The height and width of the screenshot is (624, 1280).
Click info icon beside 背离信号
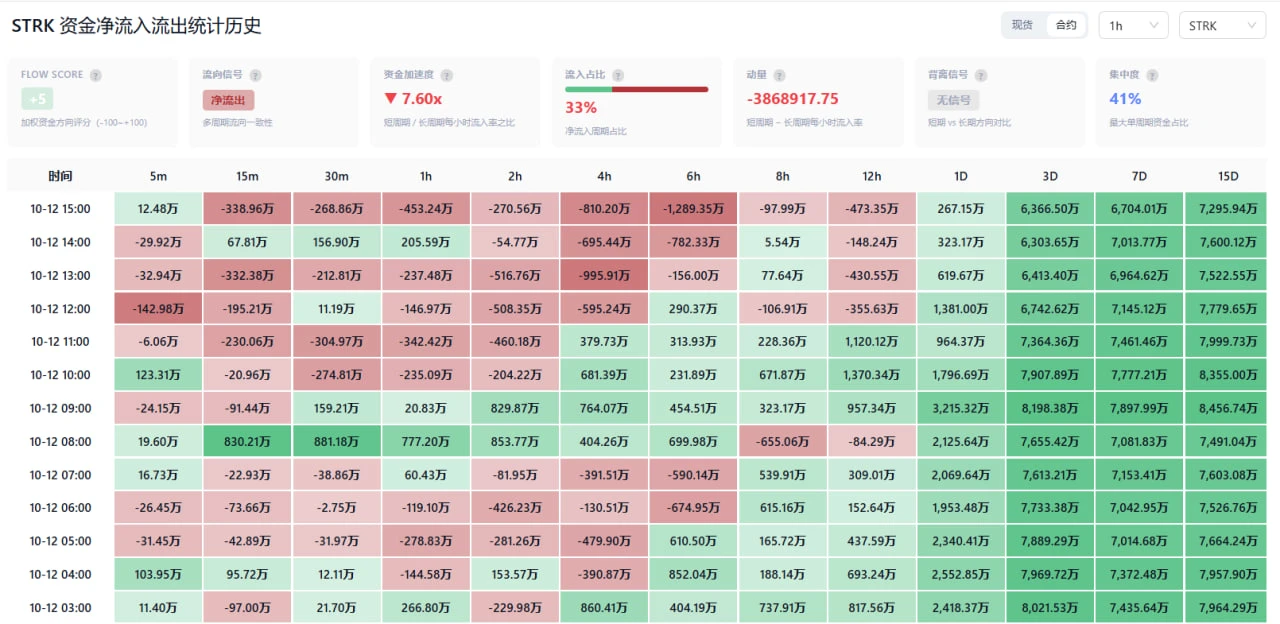click(981, 75)
